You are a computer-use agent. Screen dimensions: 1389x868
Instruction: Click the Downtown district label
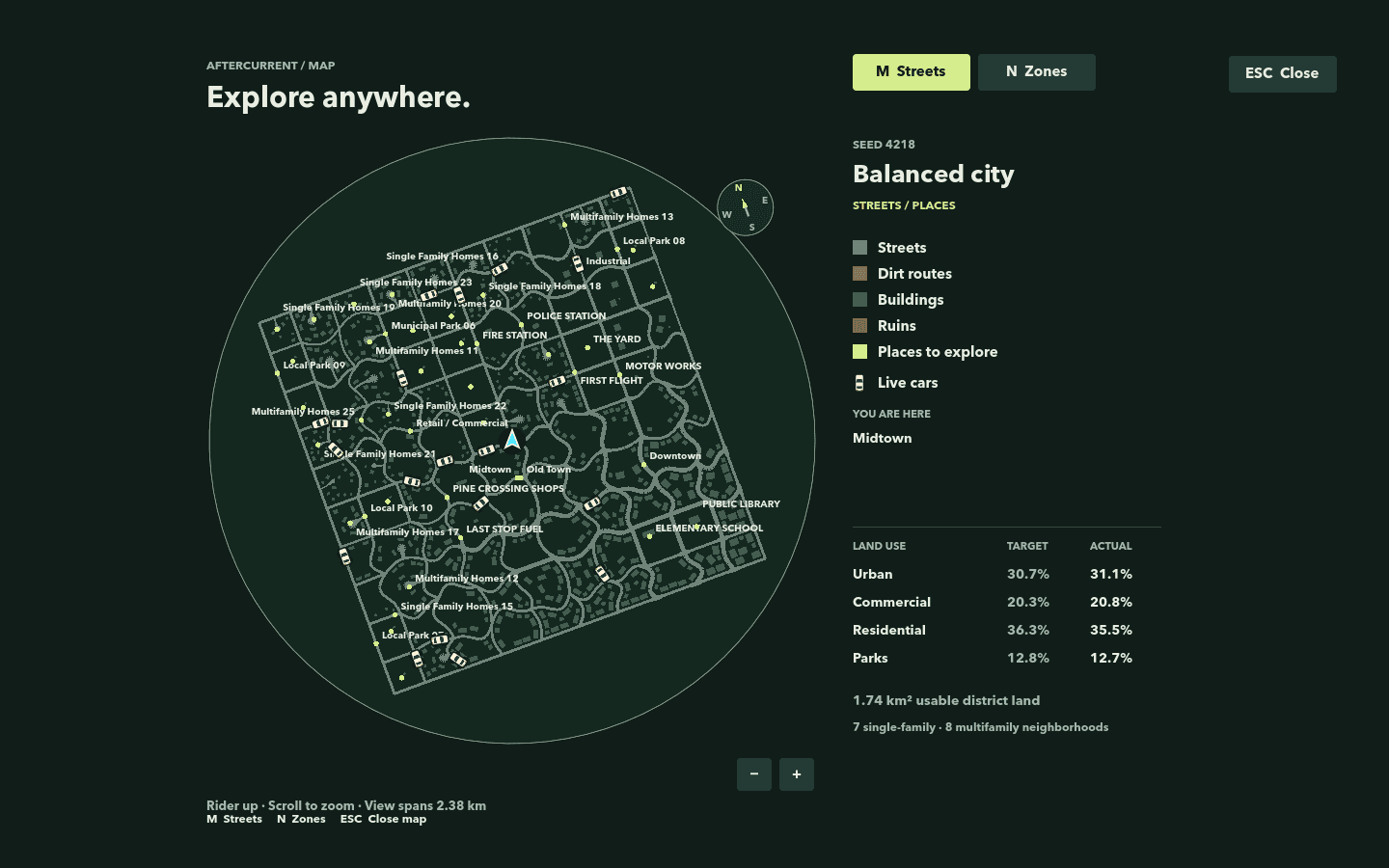tap(675, 456)
